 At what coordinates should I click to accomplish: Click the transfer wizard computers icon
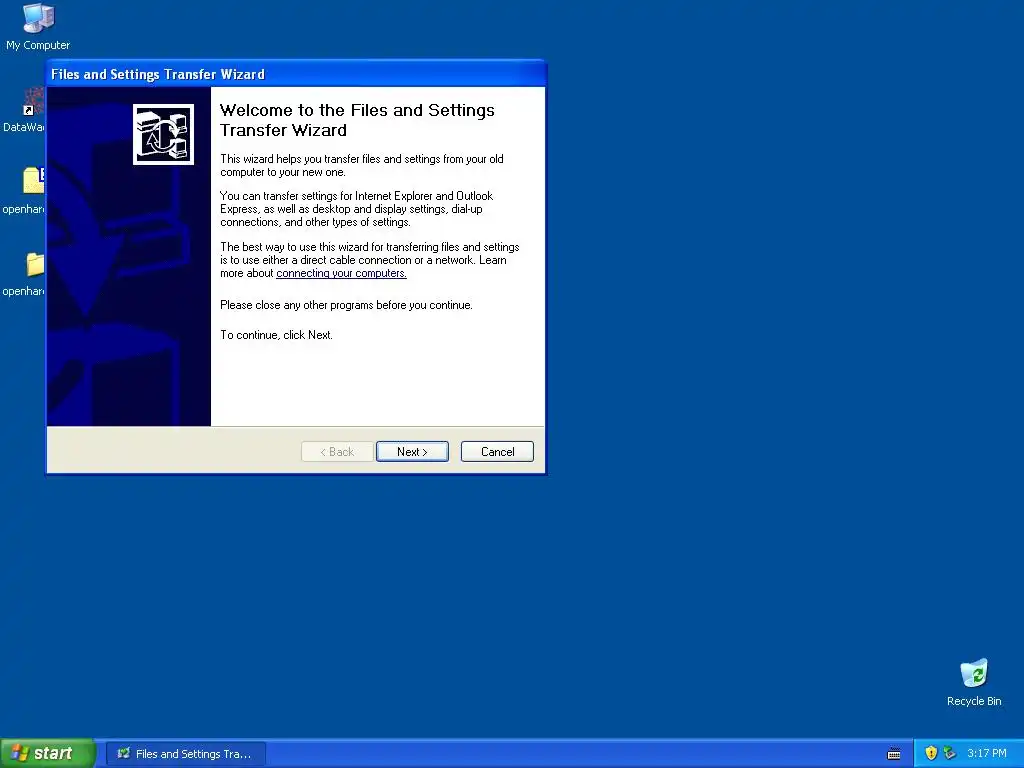click(x=163, y=135)
